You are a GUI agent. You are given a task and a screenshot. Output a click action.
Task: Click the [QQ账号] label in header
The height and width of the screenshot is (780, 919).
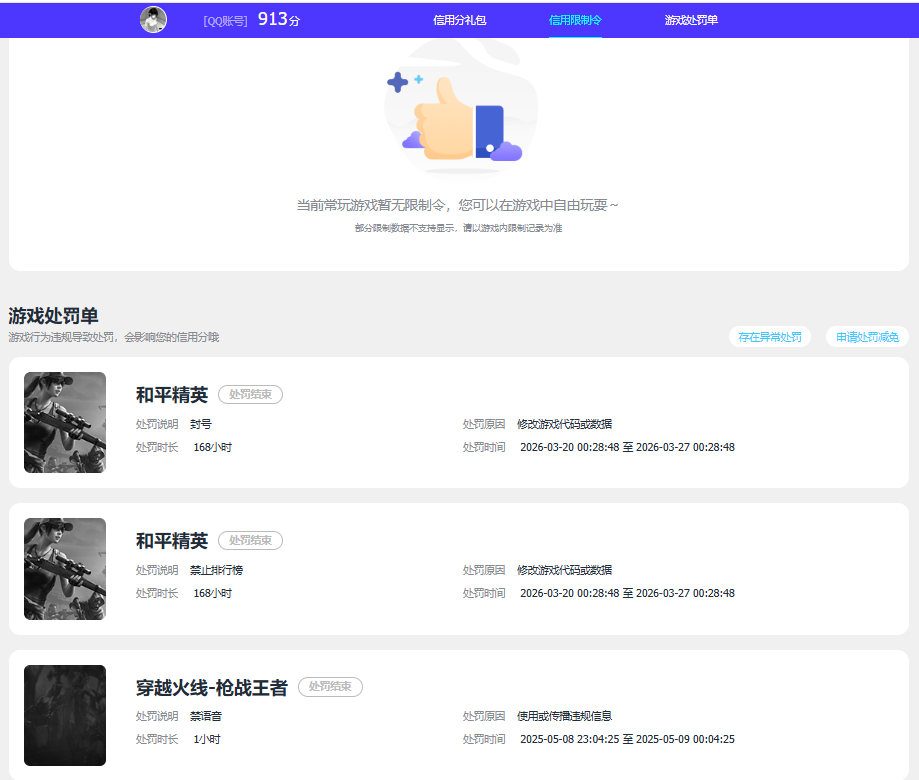click(225, 21)
